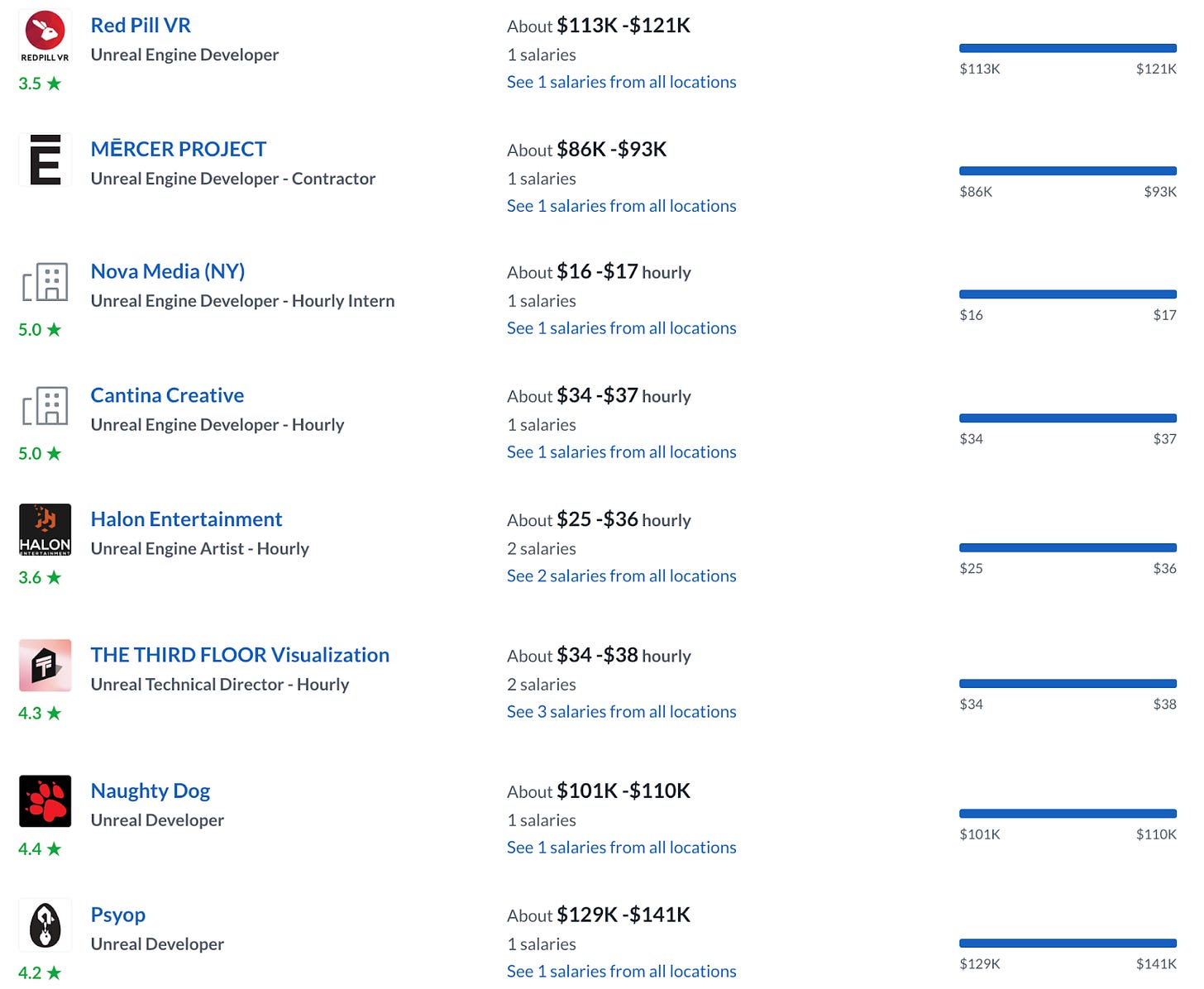1204x989 pixels.
Task: See all-location salaries for Naughty Dog
Action: click(622, 848)
